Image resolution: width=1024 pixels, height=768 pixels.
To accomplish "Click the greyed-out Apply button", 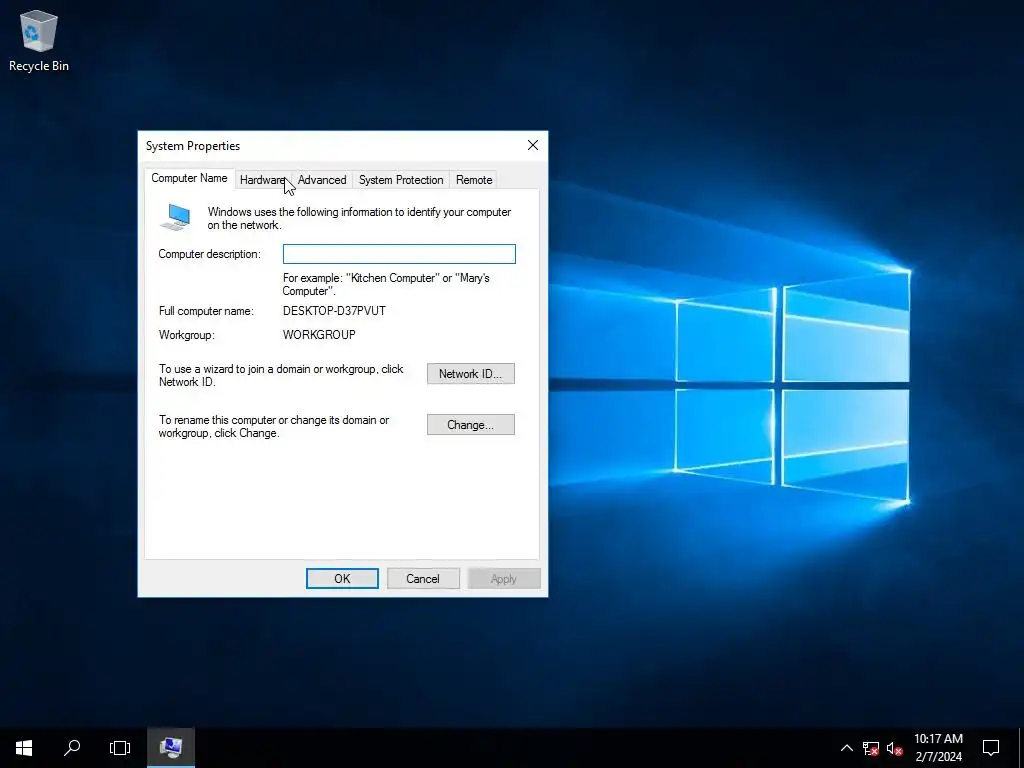I will pyautogui.click(x=504, y=579).
